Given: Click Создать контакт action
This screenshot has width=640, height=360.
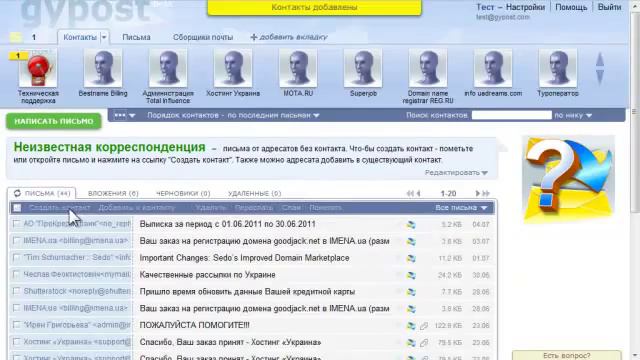Looking at the screenshot, I should point(60,208).
